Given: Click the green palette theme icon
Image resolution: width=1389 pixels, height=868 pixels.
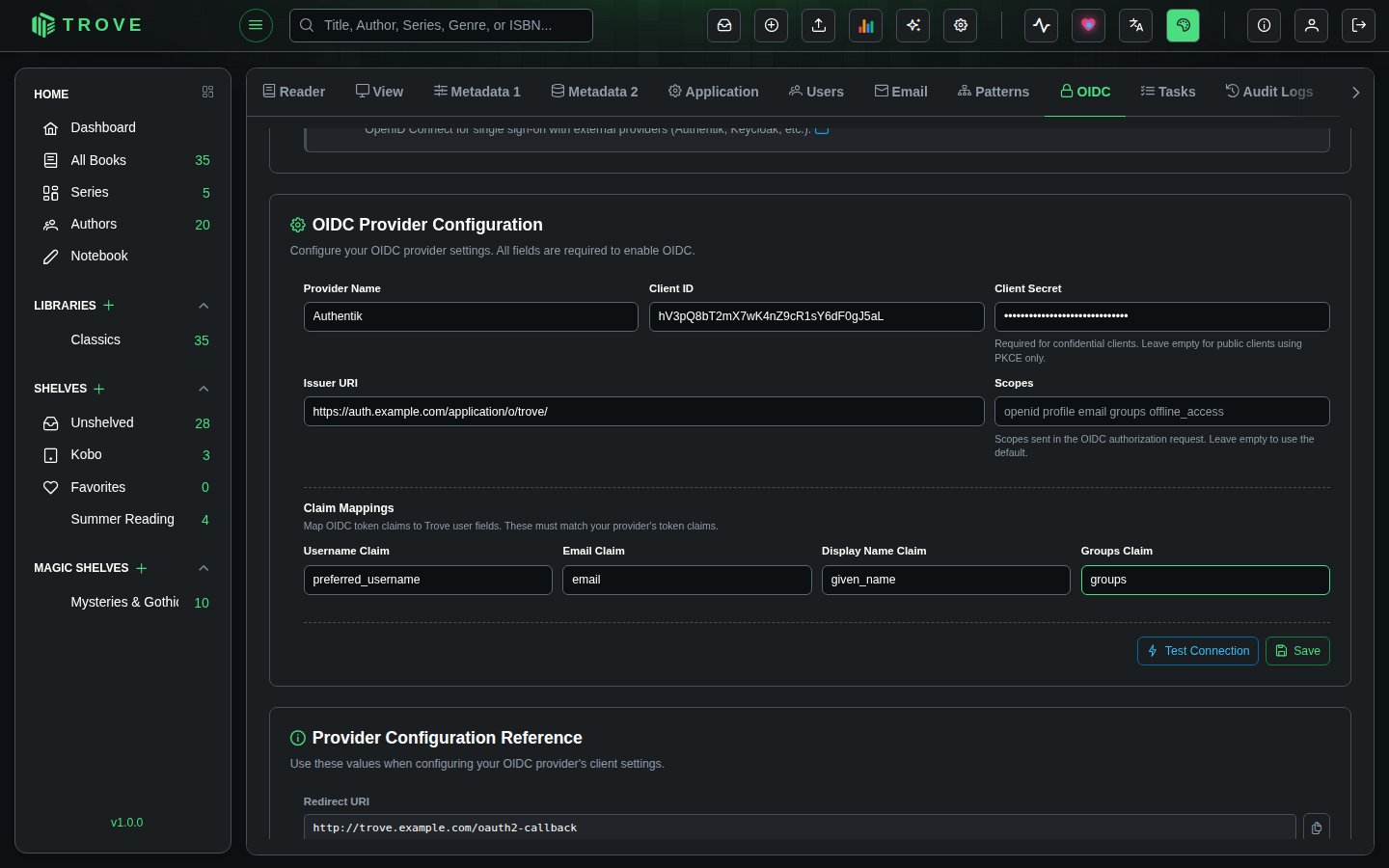Looking at the screenshot, I should point(1184,25).
